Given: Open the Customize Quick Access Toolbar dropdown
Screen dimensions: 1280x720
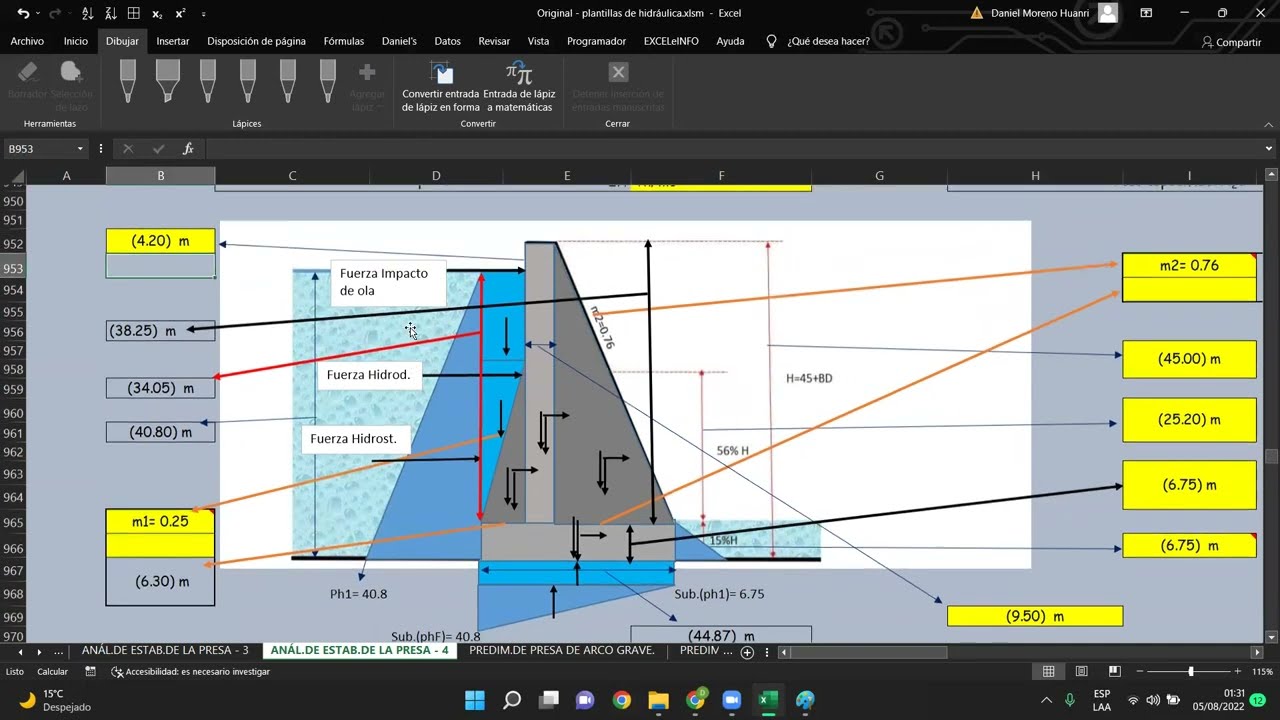Looking at the screenshot, I should 204,13.
